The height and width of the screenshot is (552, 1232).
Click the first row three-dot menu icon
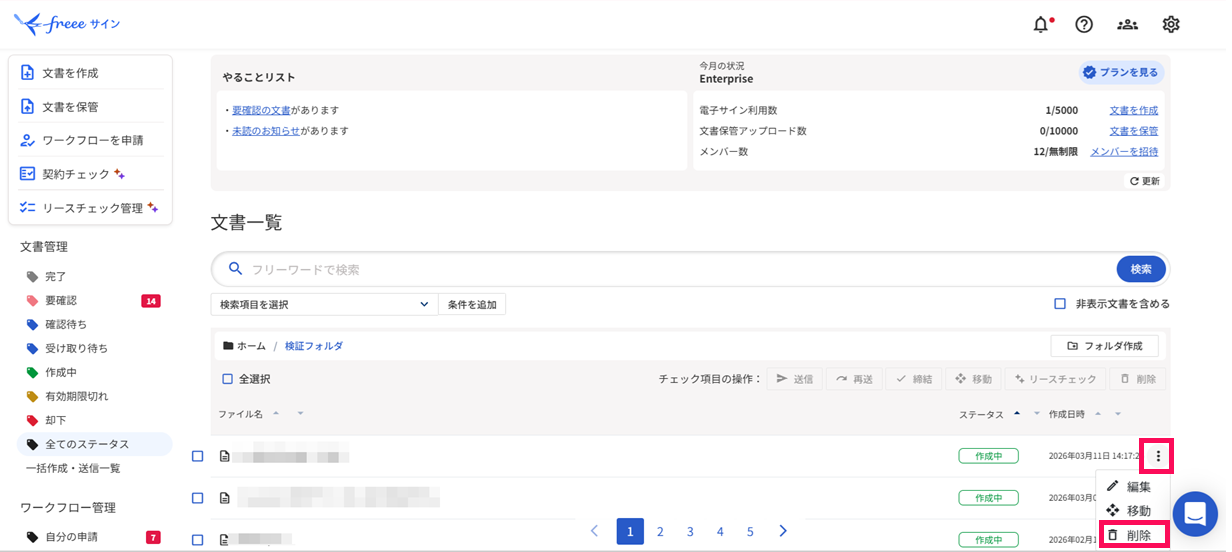tap(1158, 456)
